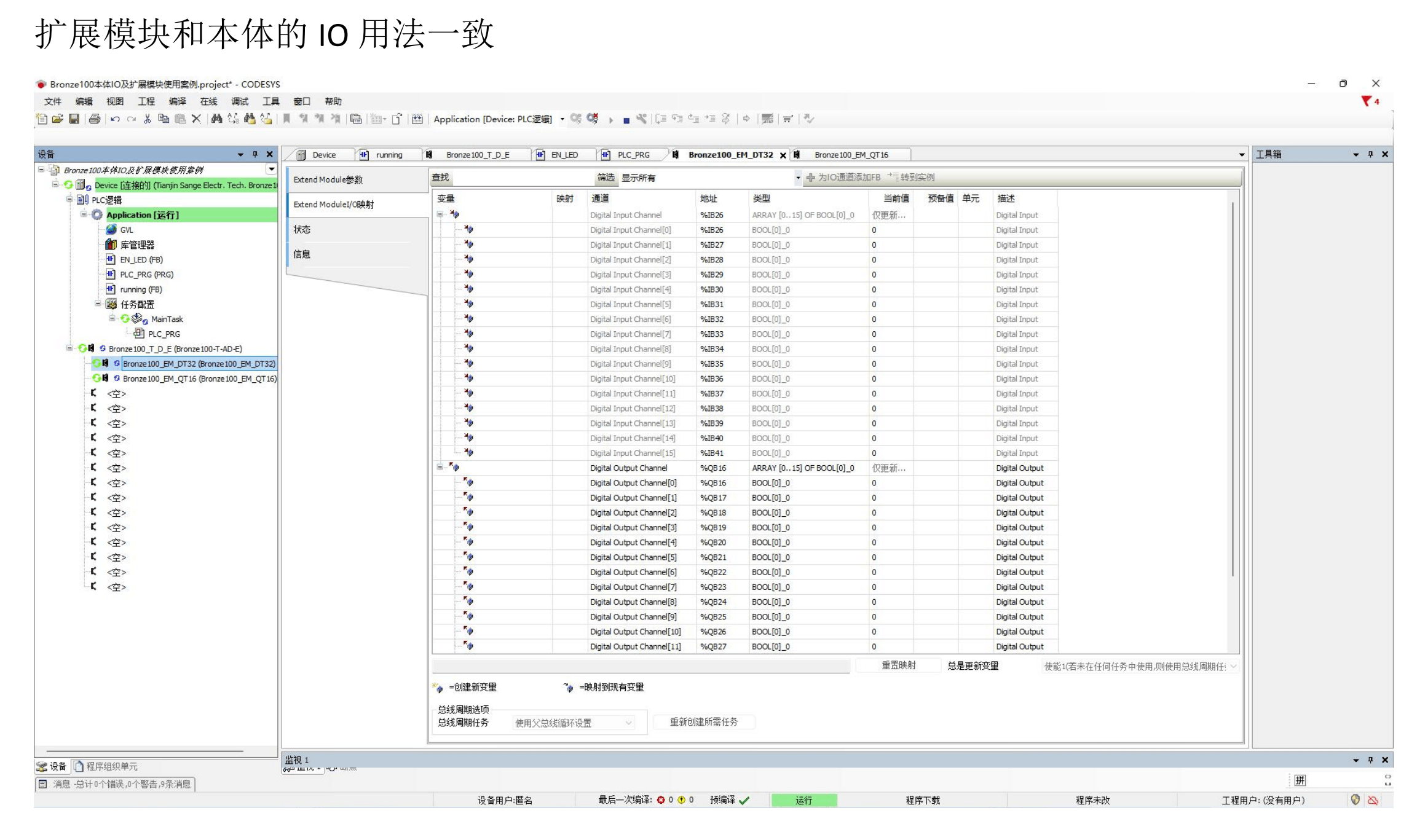1409x840 pixels.
Task: Click the GVL globe icon in device tree
Action: pos(111,230)
